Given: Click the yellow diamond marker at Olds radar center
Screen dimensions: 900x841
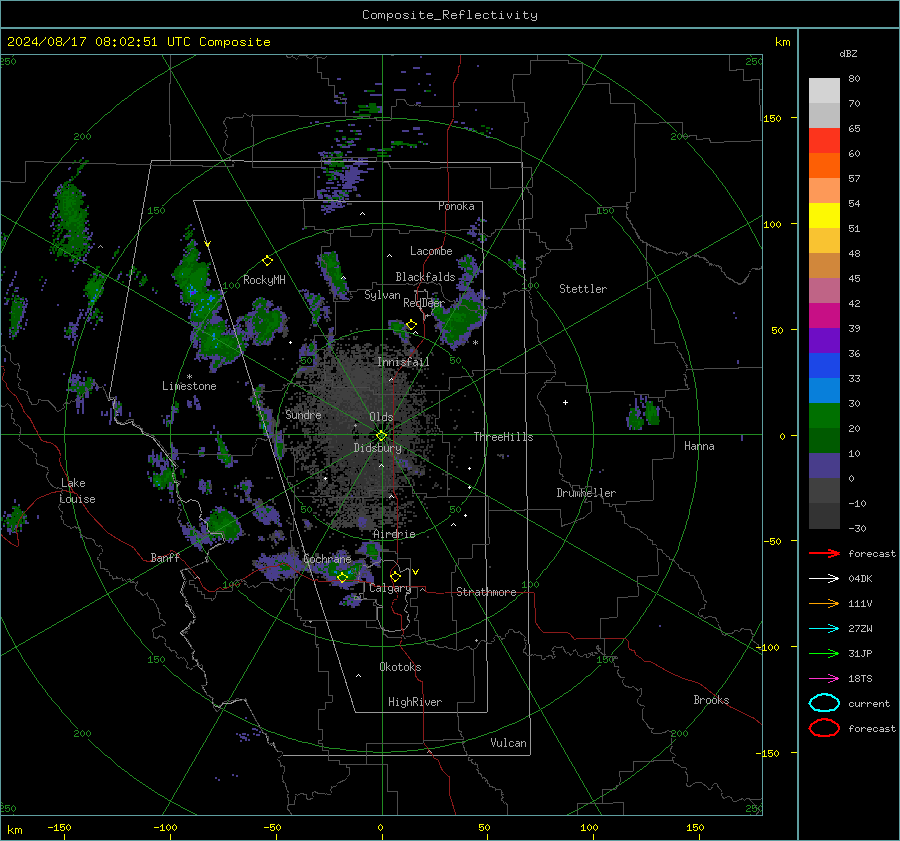Looking at the screenshot, I should pos(381,436).
